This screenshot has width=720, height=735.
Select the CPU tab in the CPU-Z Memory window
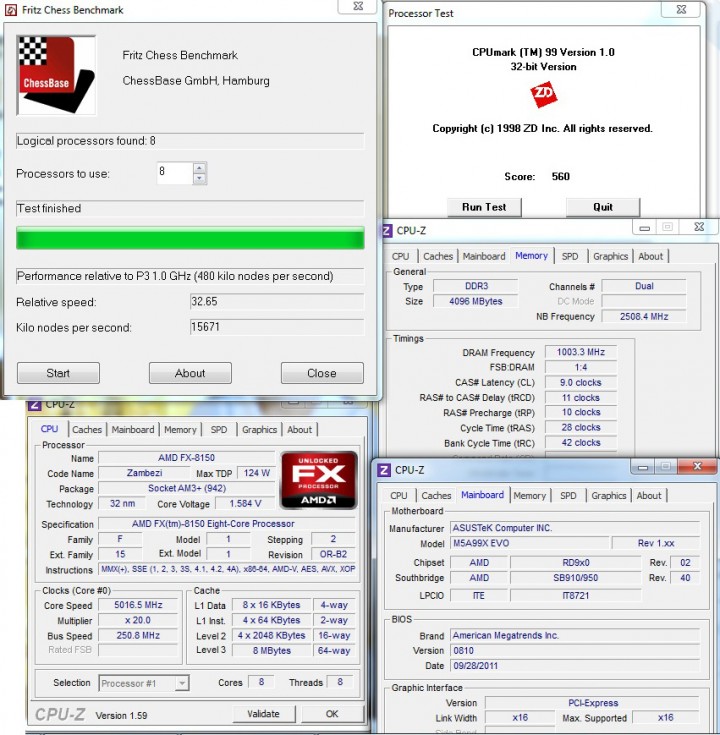[x=400, y=256]
